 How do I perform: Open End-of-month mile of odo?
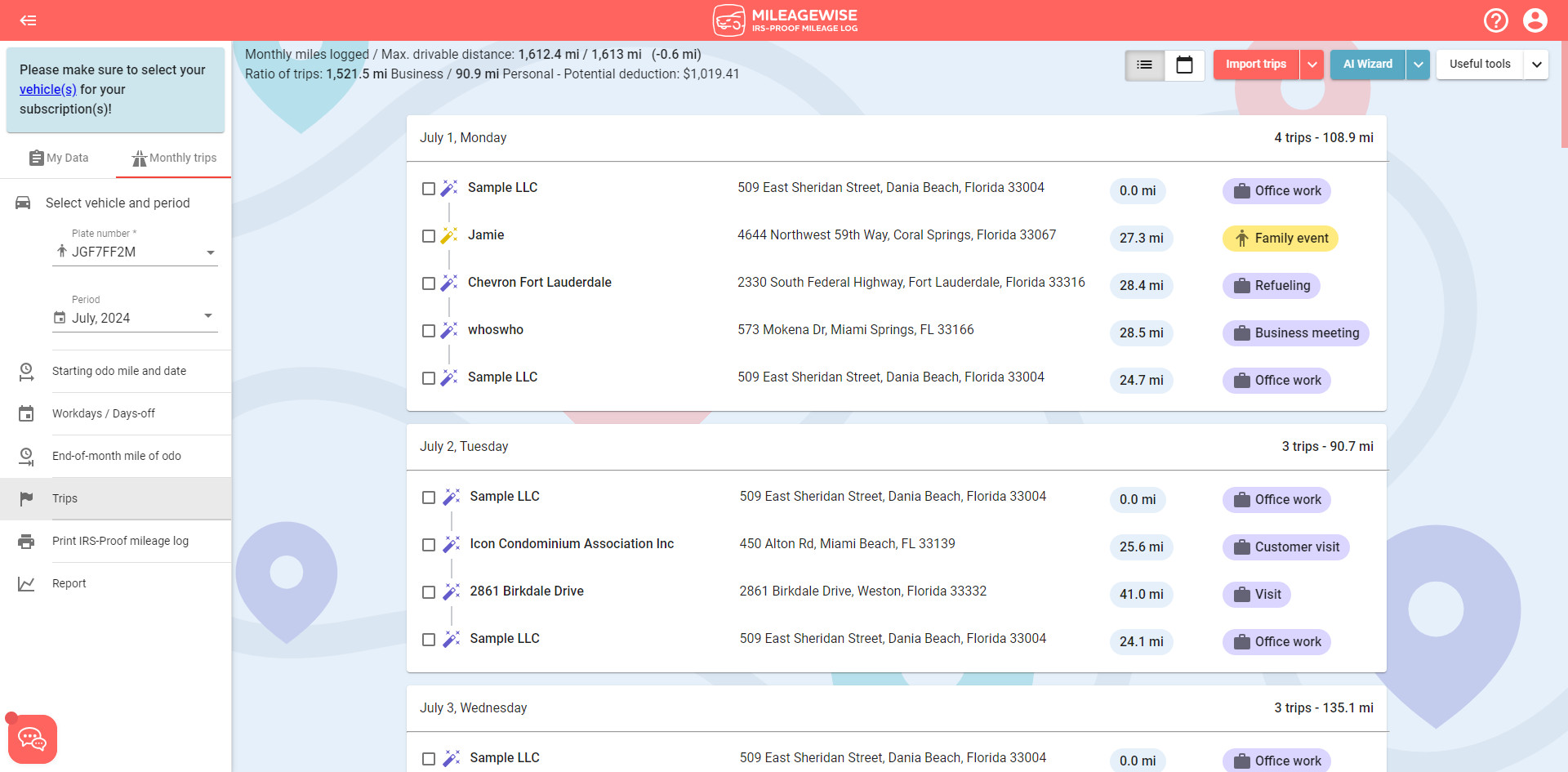115,456
